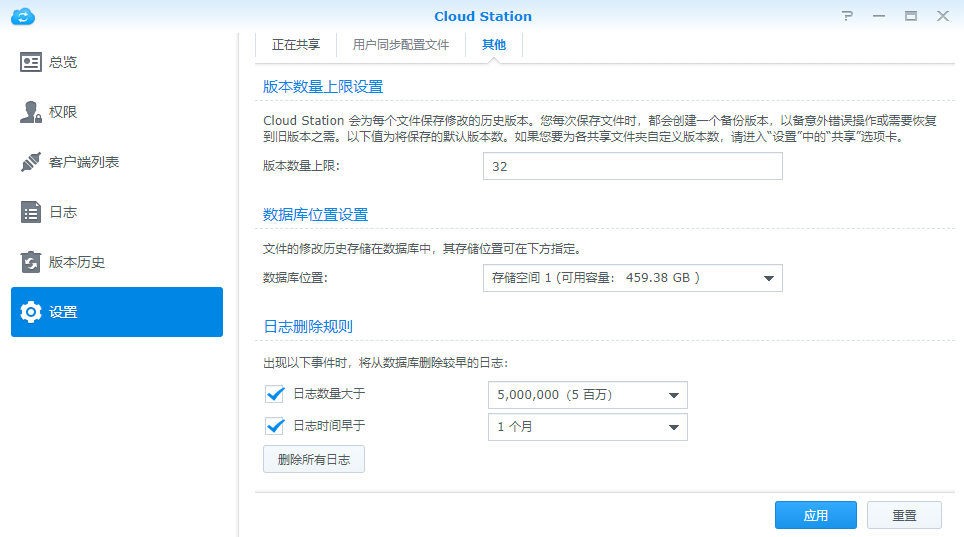Open the 1 个月 log age dropdown
The height and width of the screenshot is (537, 964).
(588, 427)
